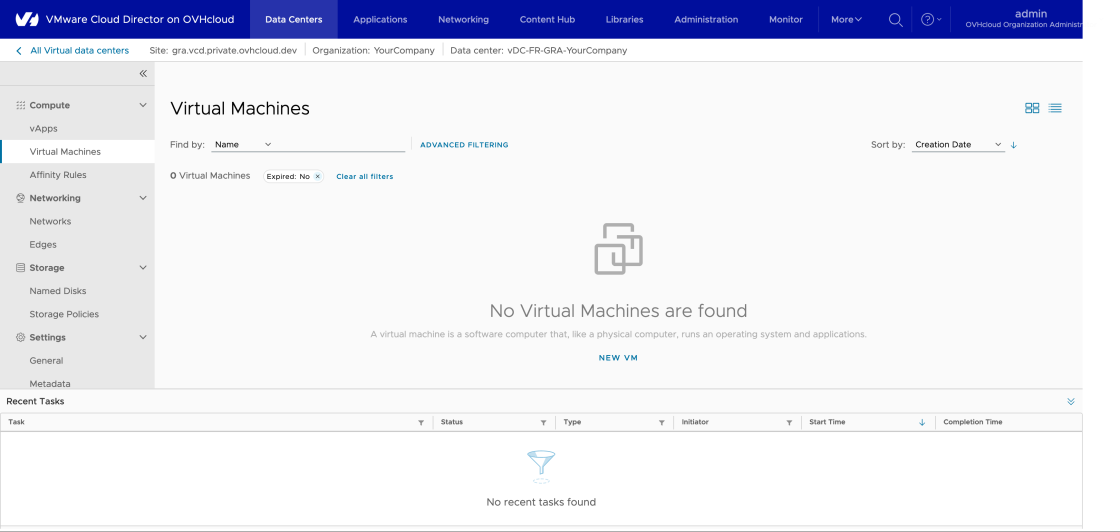Filter the Status column
Screen dimensions: 1120x532
pyautogui.click(x=544, y=423)
